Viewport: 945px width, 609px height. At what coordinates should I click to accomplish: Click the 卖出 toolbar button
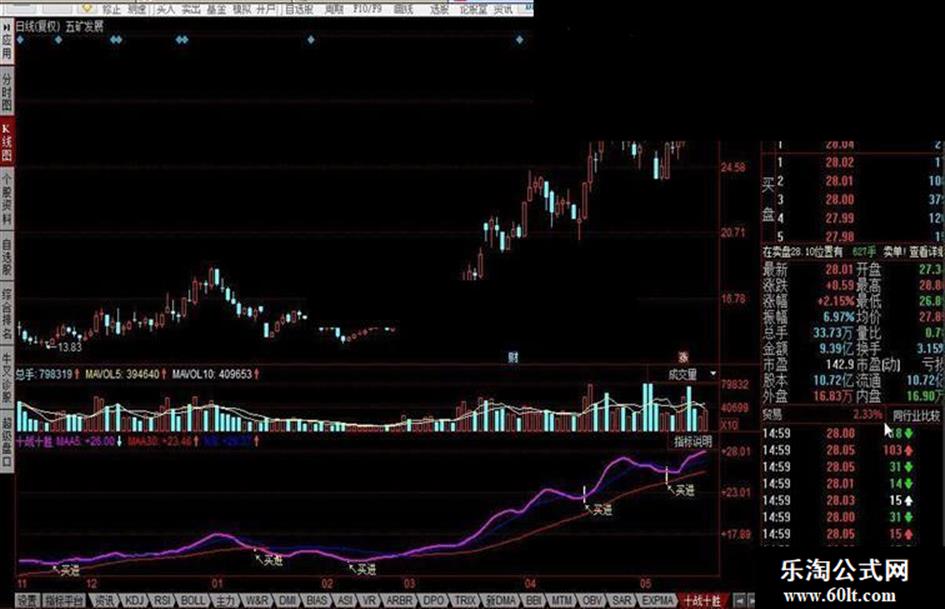tap(190, 9)
